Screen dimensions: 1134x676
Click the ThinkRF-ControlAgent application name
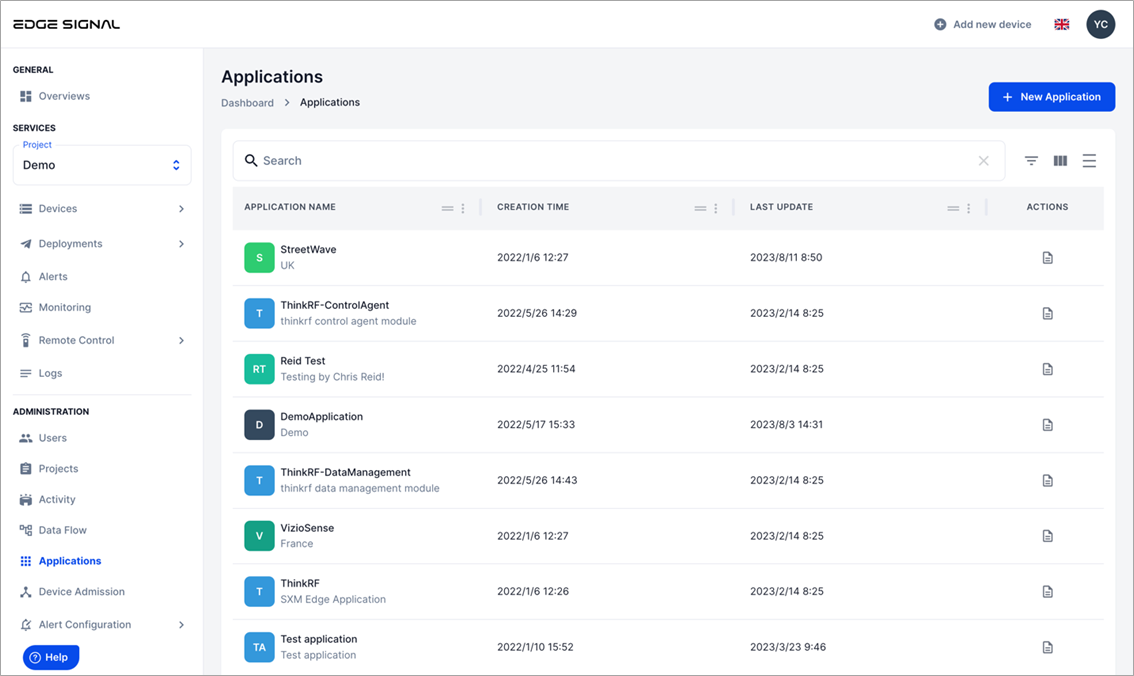tap(335, 305)
